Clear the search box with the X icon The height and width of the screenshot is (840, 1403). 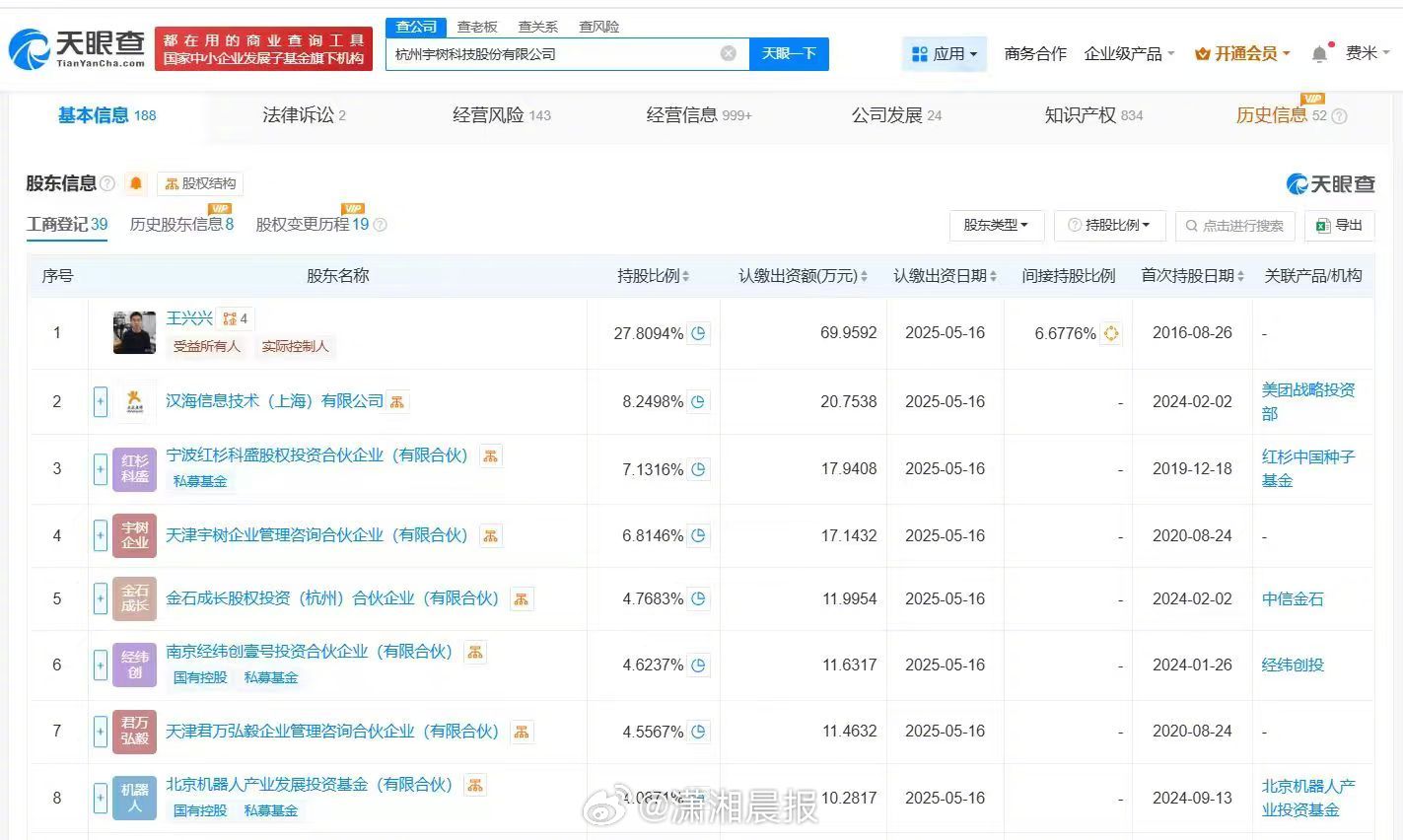tap(728, 53)
